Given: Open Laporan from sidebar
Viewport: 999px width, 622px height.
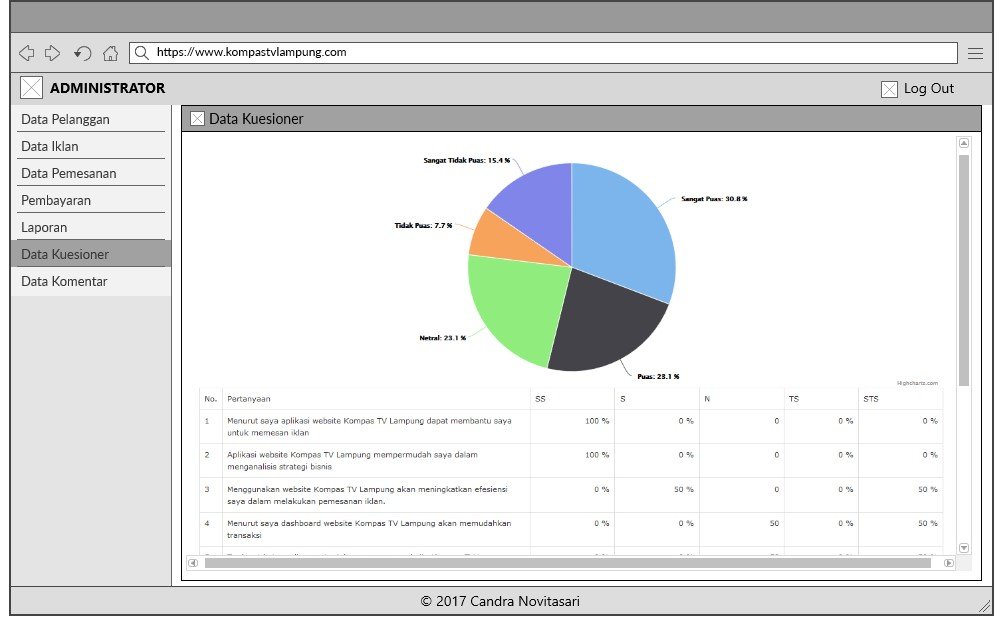Looking at the screenshot, I should pos(44,227).
